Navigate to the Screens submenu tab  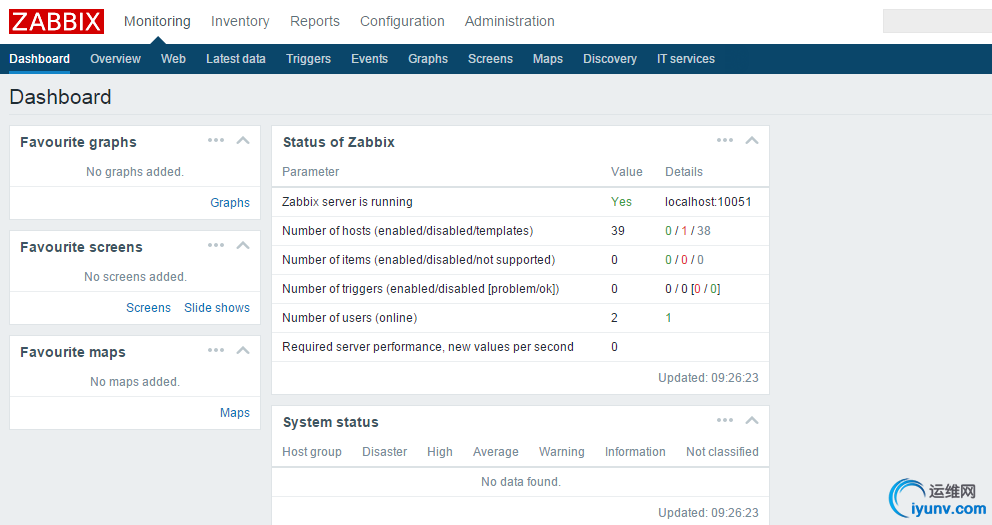(x=490, y=59)
